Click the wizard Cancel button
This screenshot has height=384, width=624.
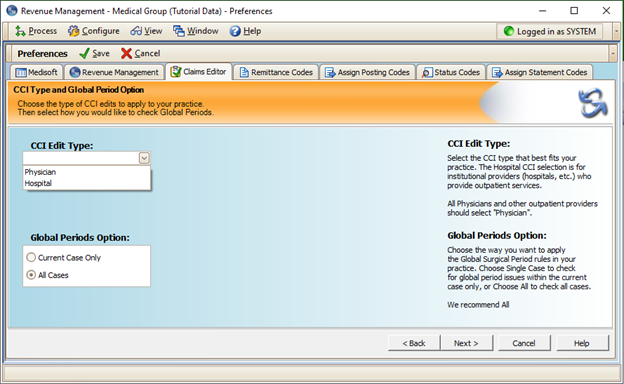(x=524, y=343)
